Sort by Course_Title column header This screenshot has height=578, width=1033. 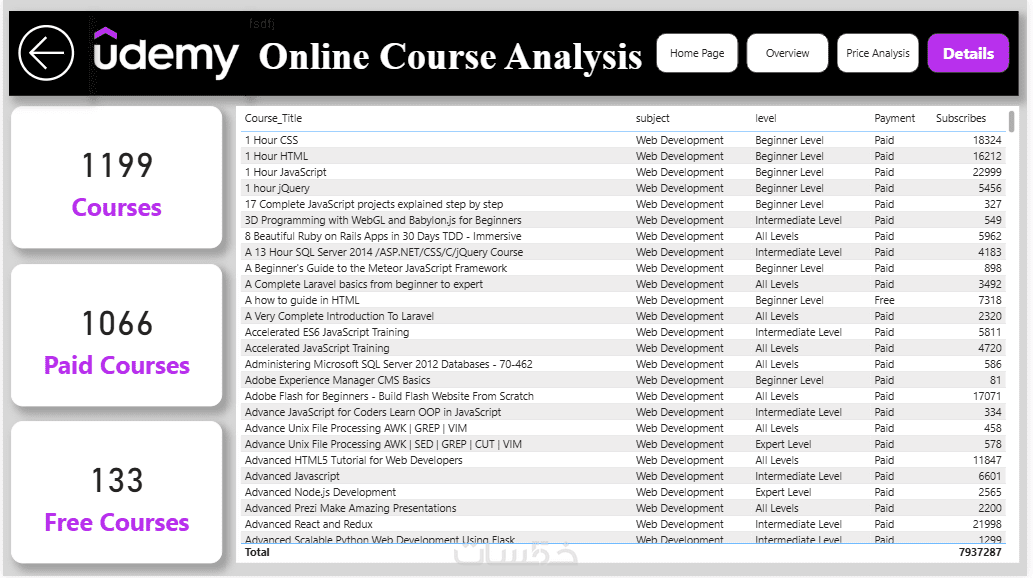point(273,119)
